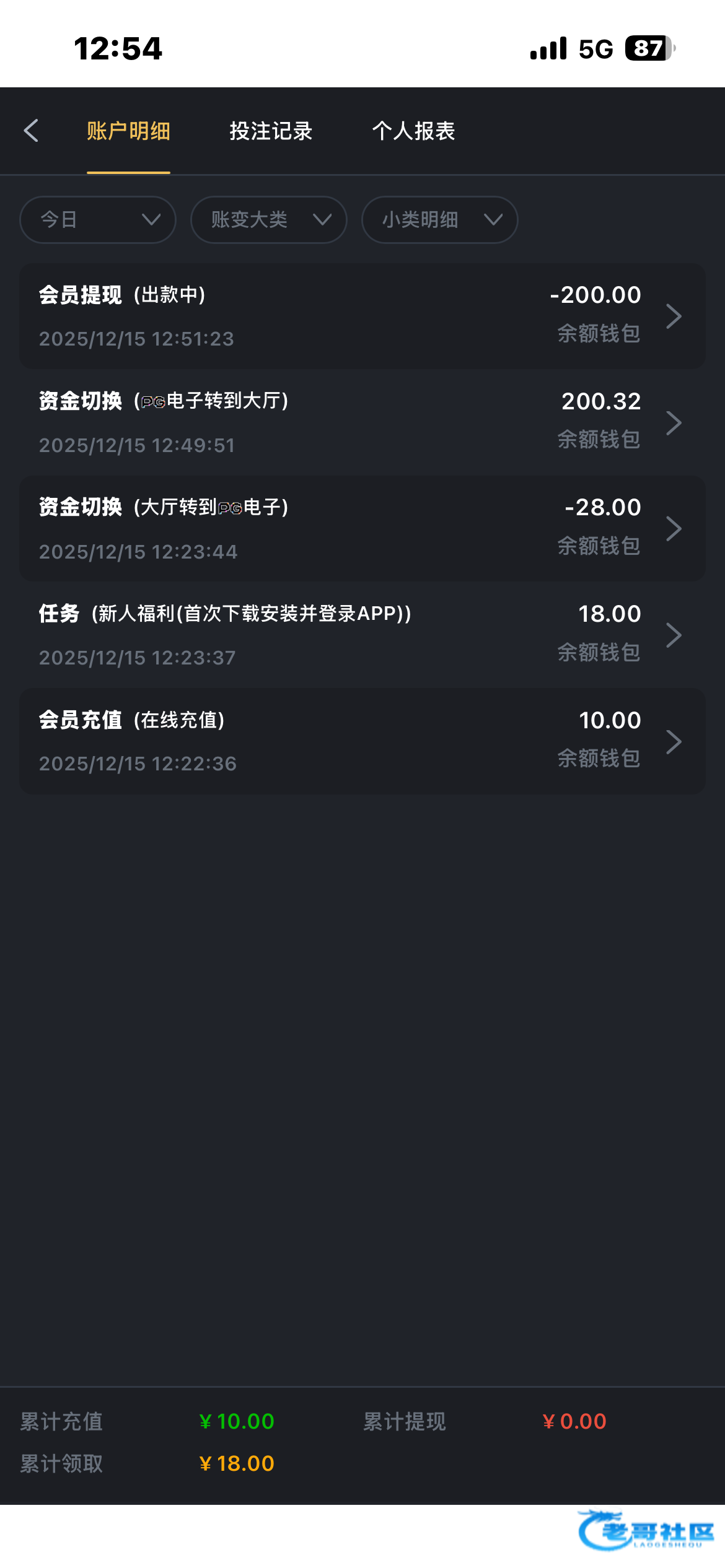Open the 小类明细 subcategory dropdown

click(x=439, y=220)
